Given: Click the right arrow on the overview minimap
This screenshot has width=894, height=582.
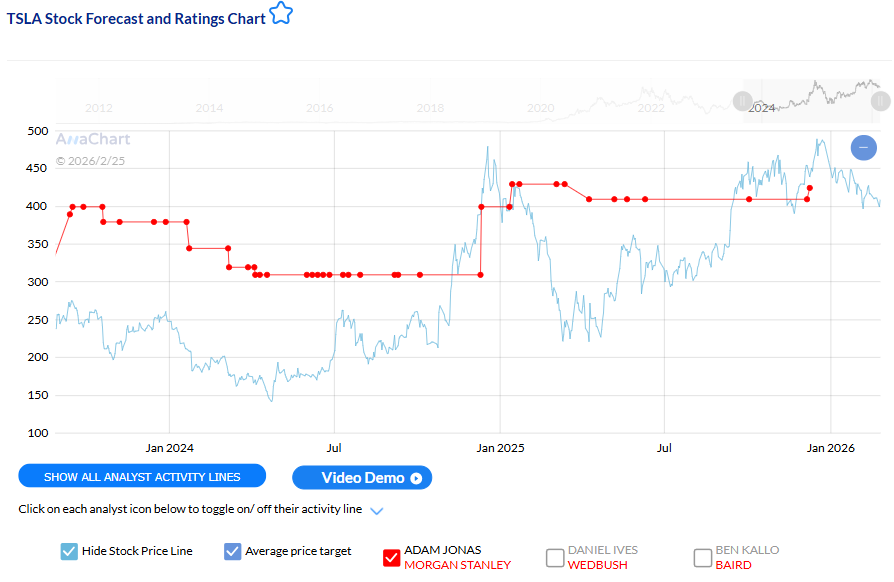Looking at the screenshot, I should point(879,101).
